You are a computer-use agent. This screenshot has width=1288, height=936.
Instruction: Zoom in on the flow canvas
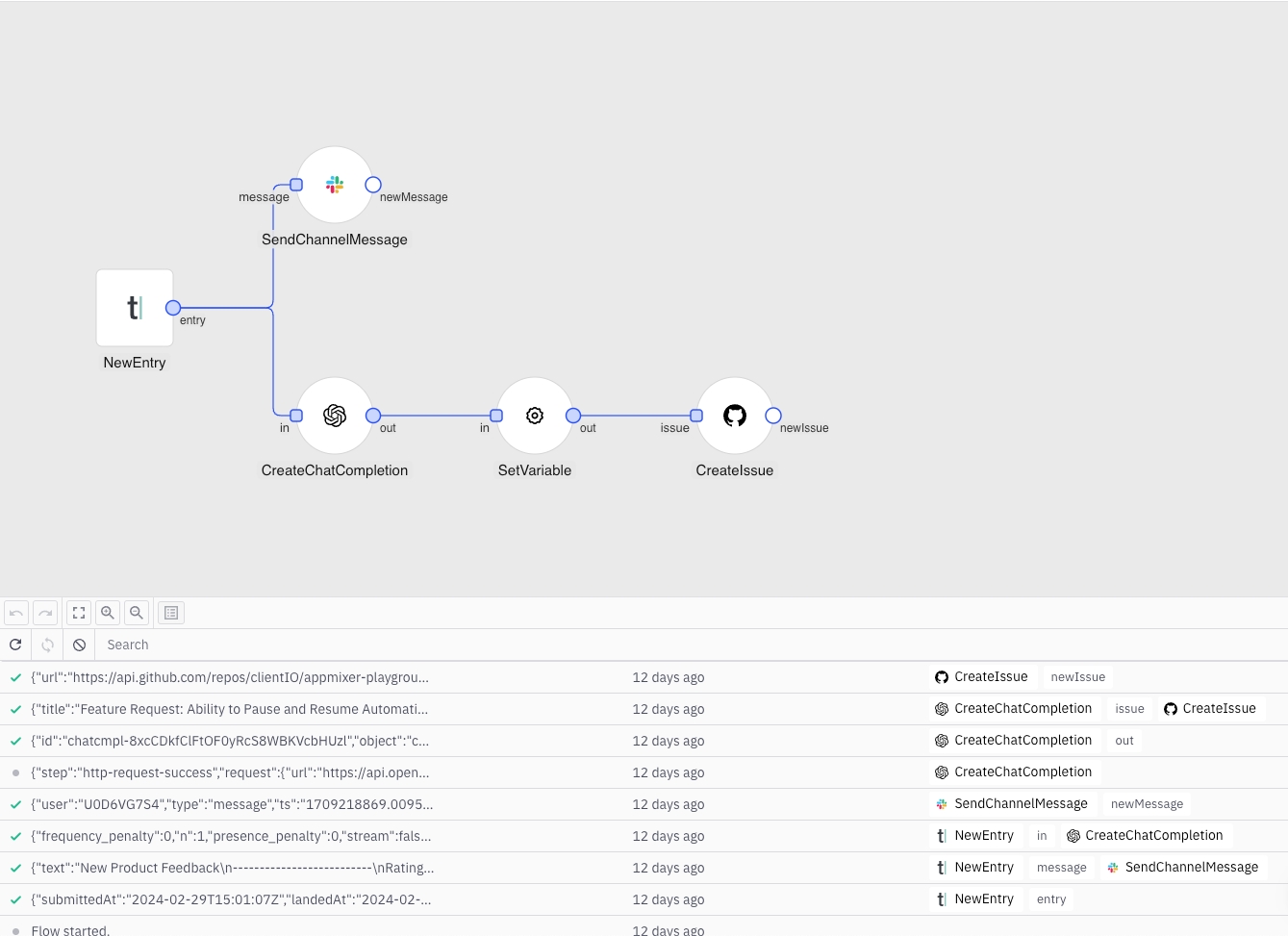click(108, 613)
